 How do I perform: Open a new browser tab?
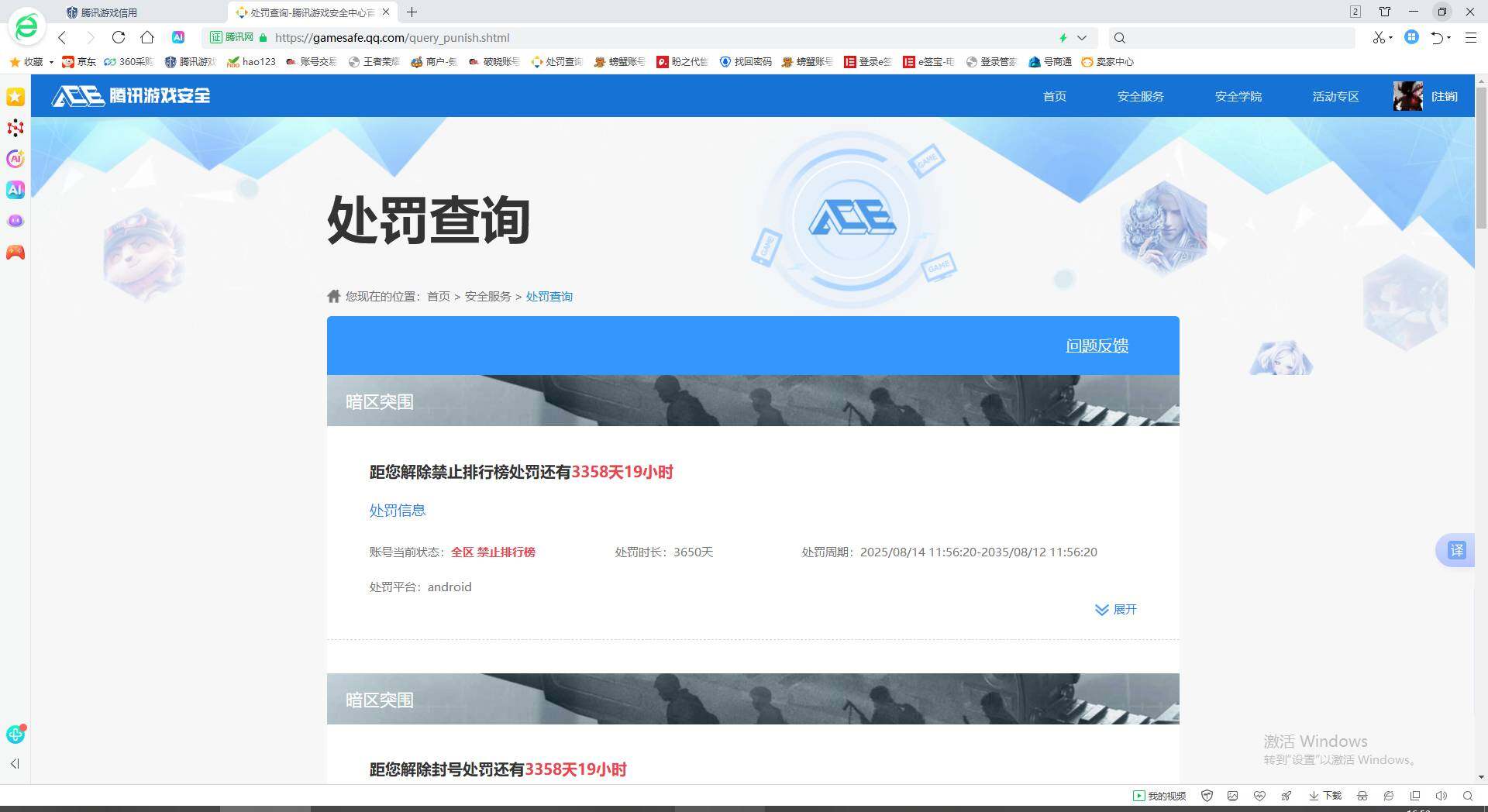tap(412, 12)
